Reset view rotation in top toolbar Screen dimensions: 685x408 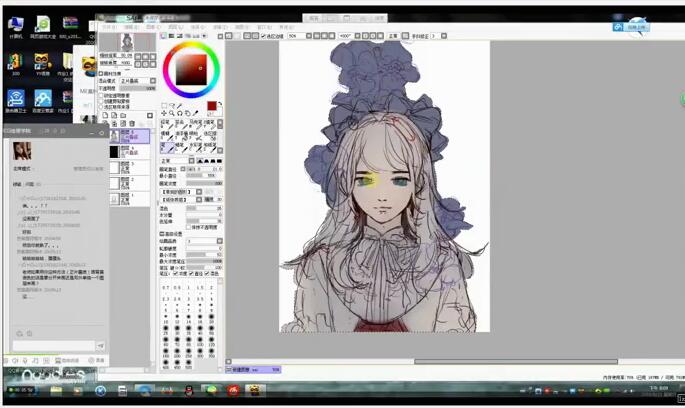point(380,36)
